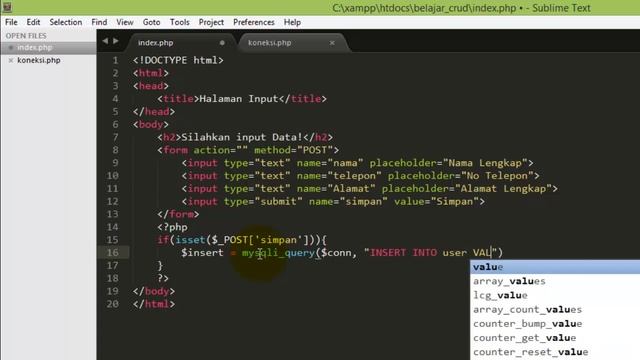Click the 'Silahkan input Data!' heading text

click(242, 137)
